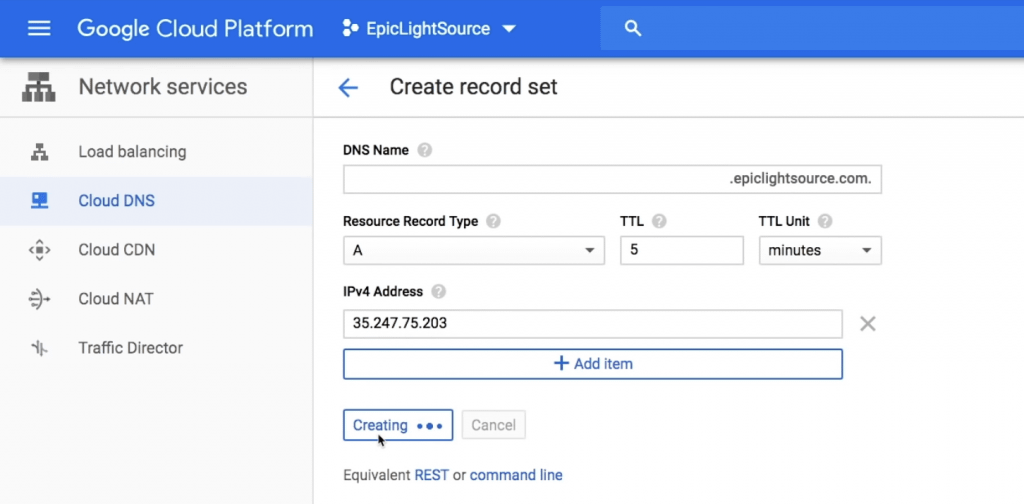Click the Creating button
The width and height of the screenshot is (1024, 504).
pyautogui.click(x=398, y=426)
